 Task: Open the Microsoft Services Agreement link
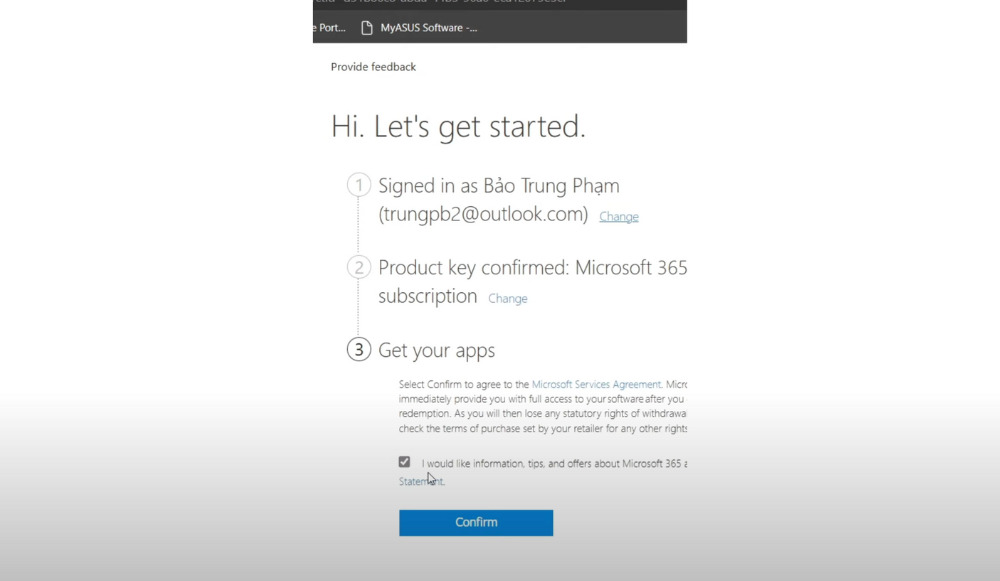(596, 384)
